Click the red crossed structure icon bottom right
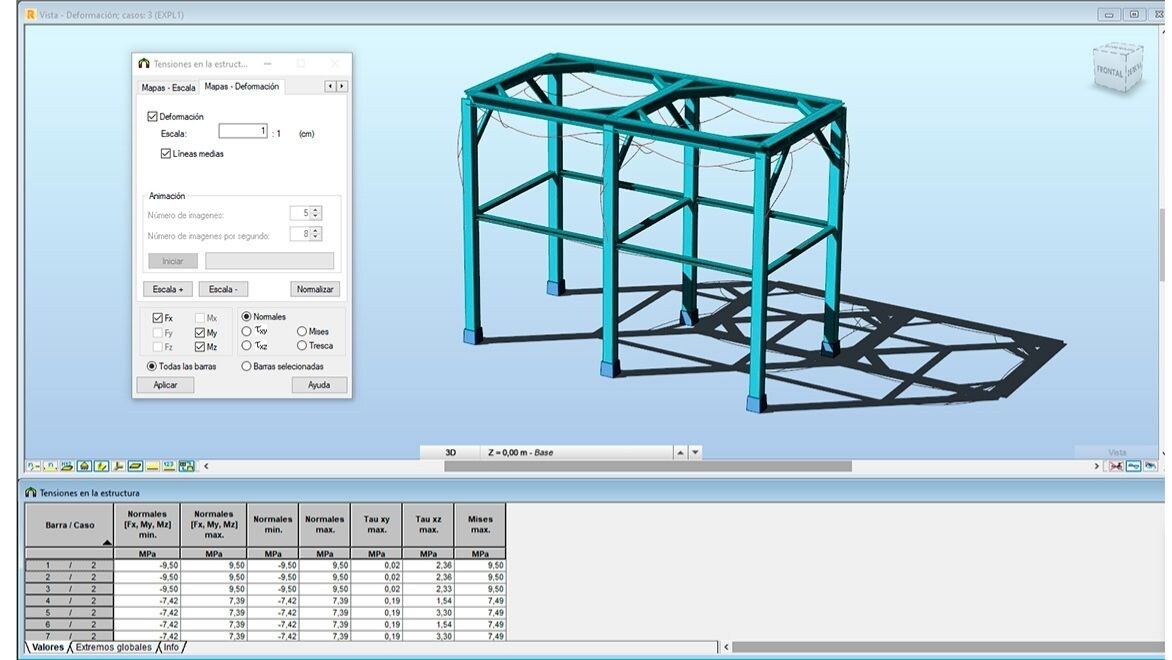 pos(1116,466)
